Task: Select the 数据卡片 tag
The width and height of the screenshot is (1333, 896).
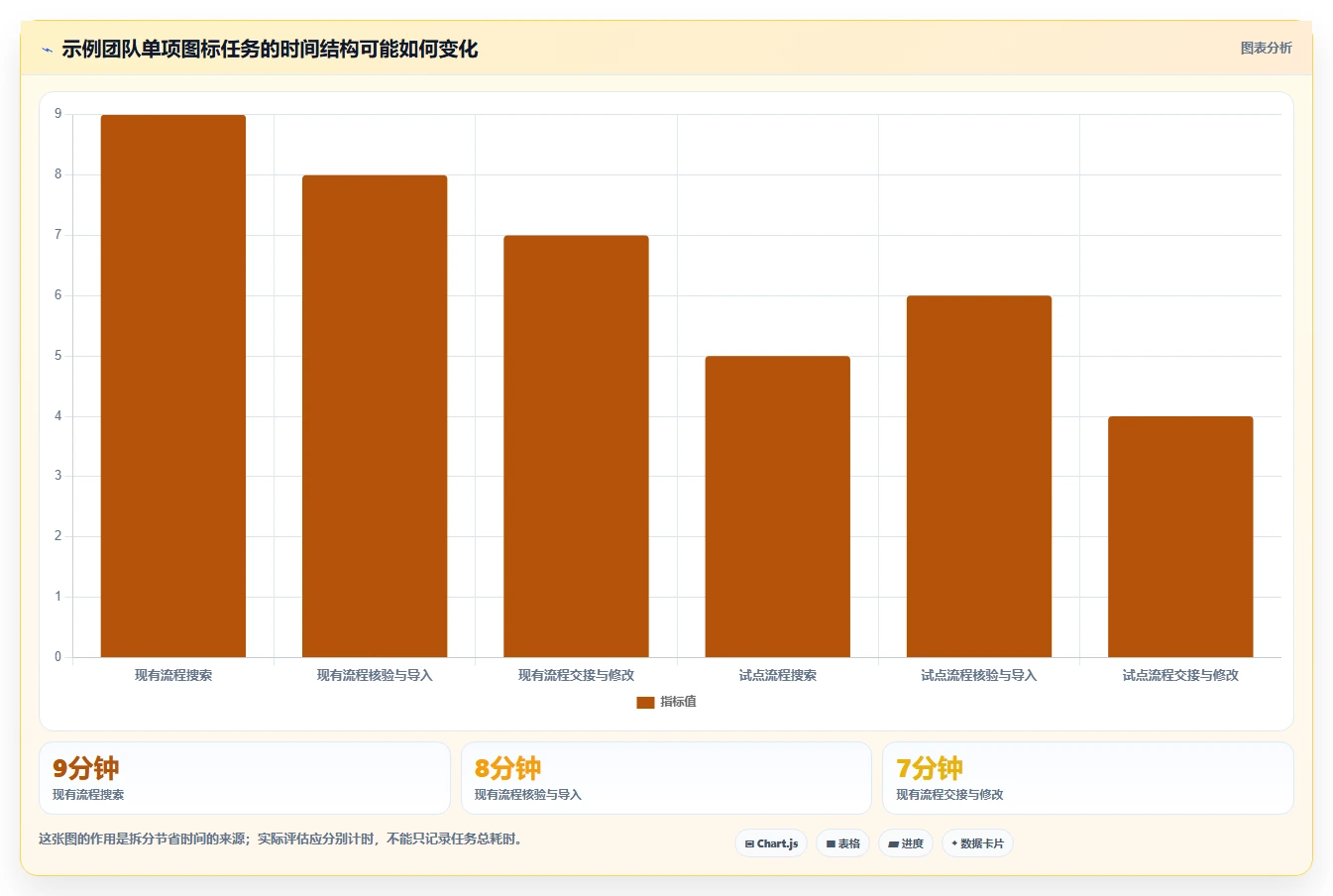Action: 977,843
